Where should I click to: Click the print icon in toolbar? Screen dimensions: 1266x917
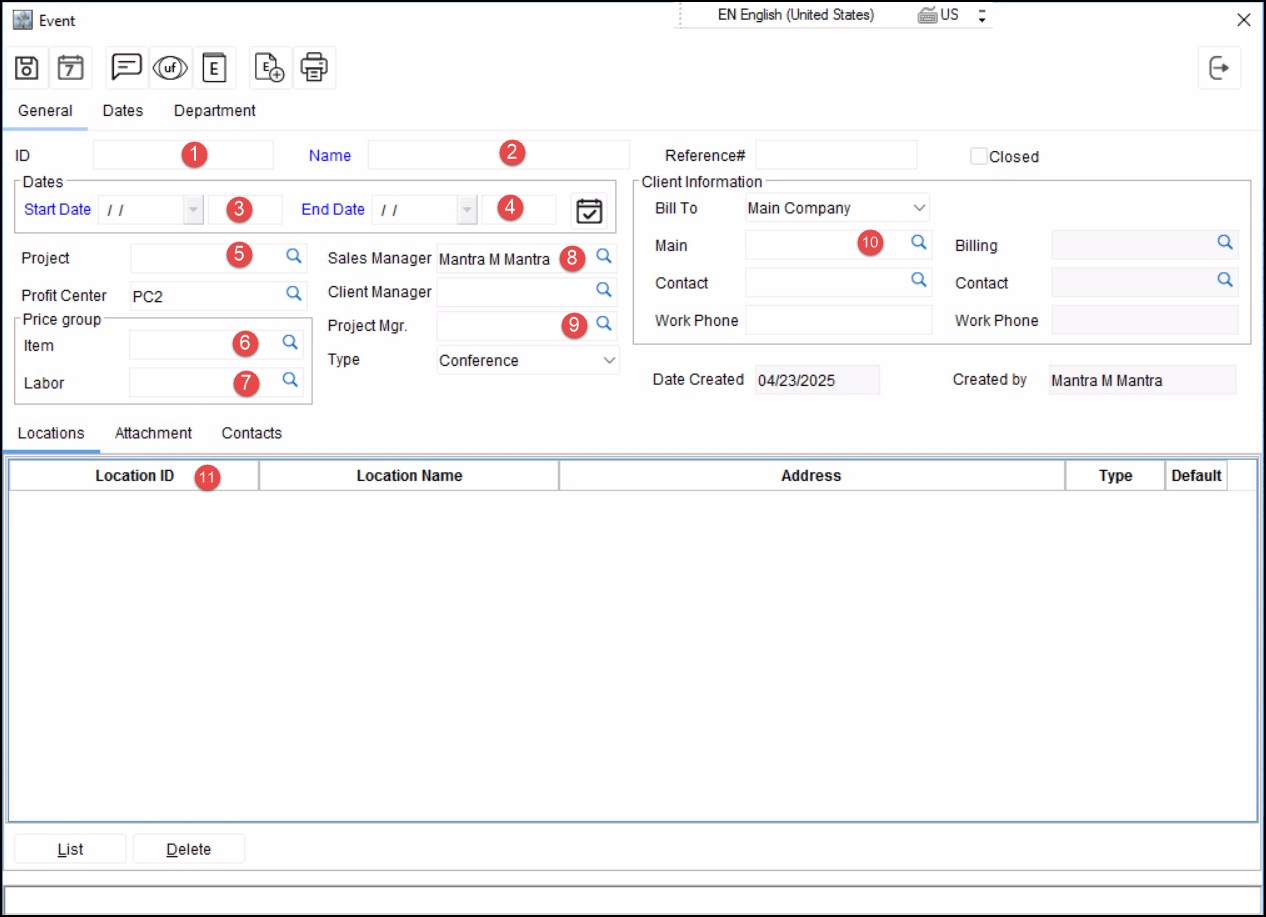point(314,68)
